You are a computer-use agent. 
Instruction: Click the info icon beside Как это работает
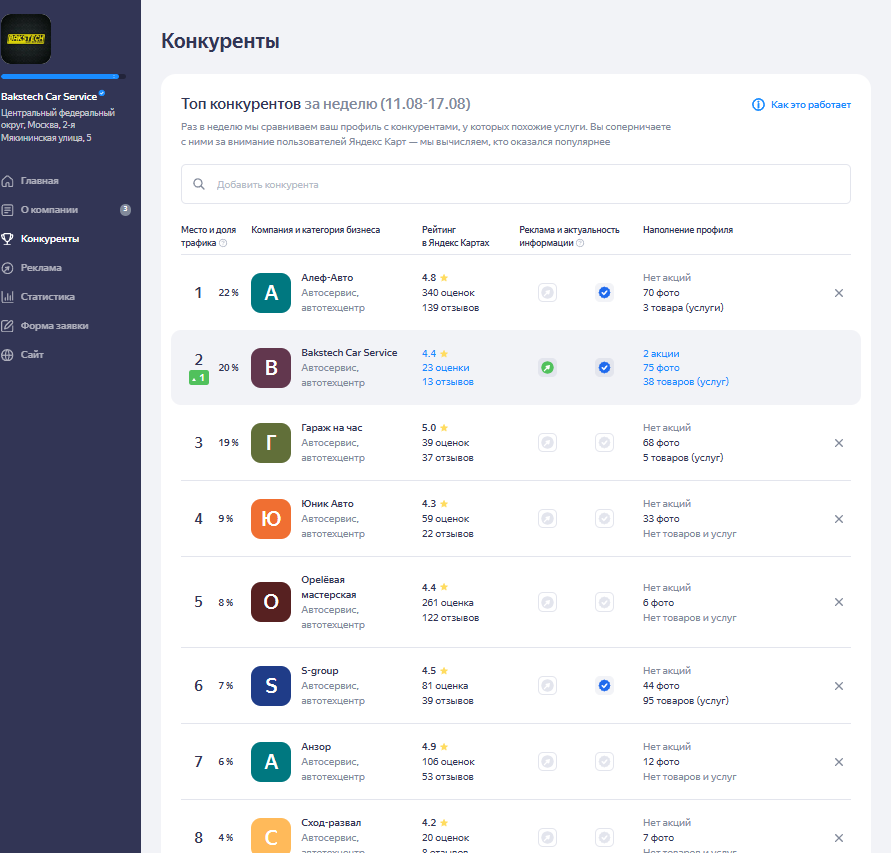coord(758,105)
